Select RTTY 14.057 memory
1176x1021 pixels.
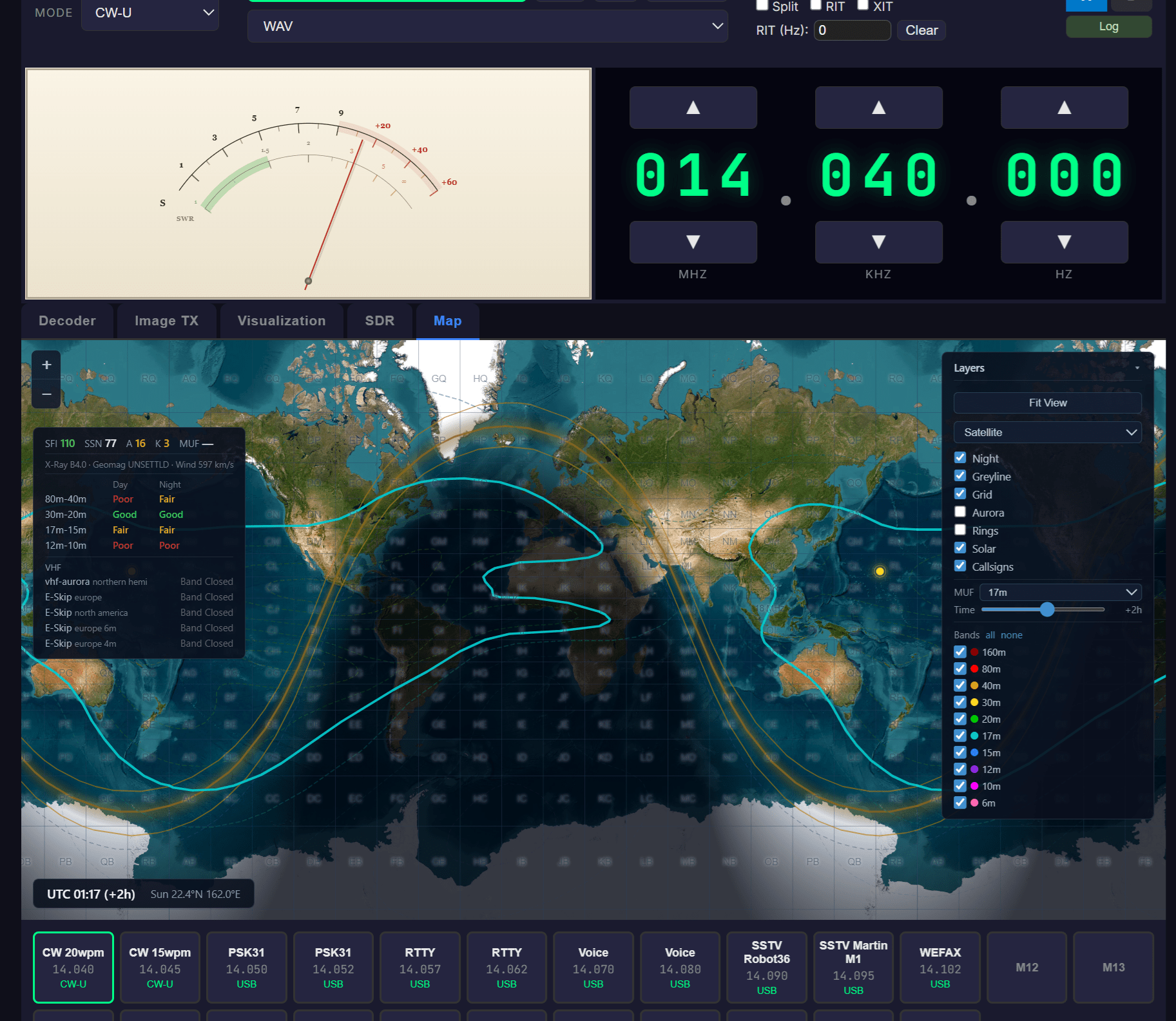click(420, 967)
